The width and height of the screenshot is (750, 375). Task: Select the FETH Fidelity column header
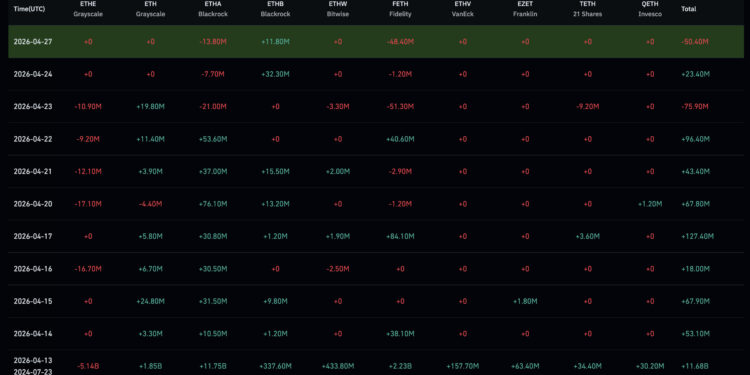[400, 9]
